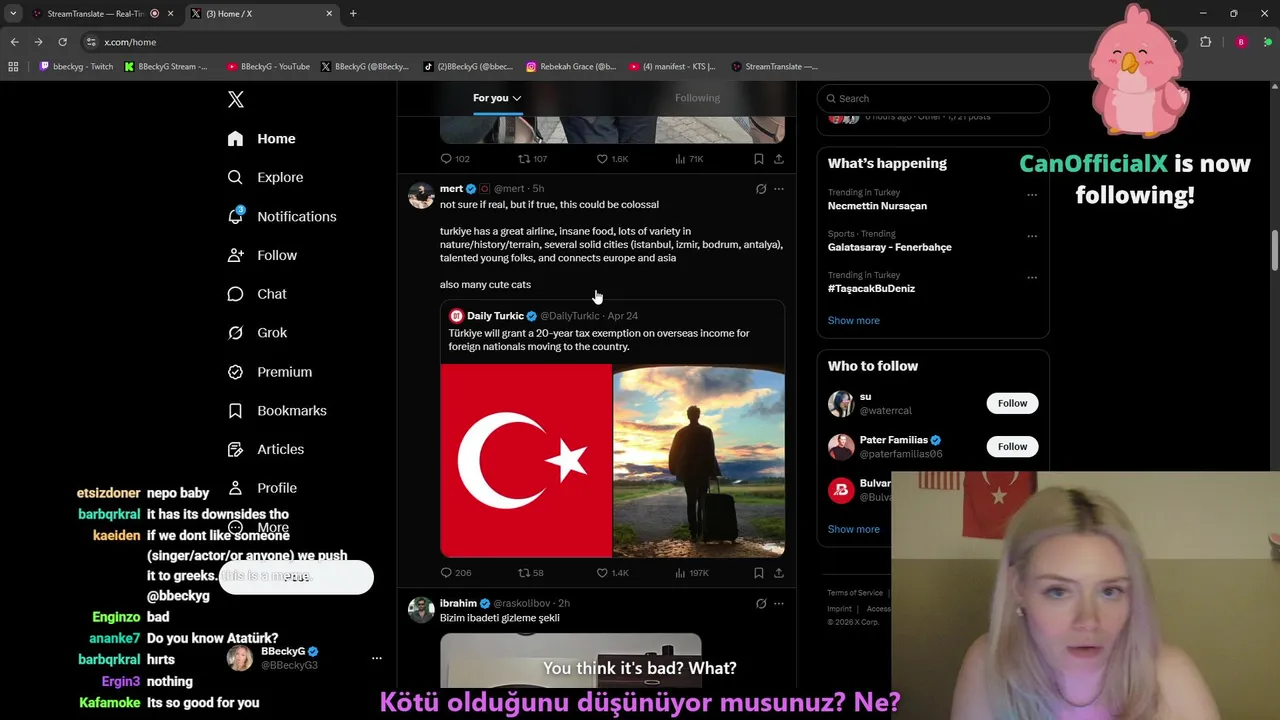Viewport: 1280px width, 720px height.
Task: Follow su @waterrcal
Action: [x=1012, y=403]
